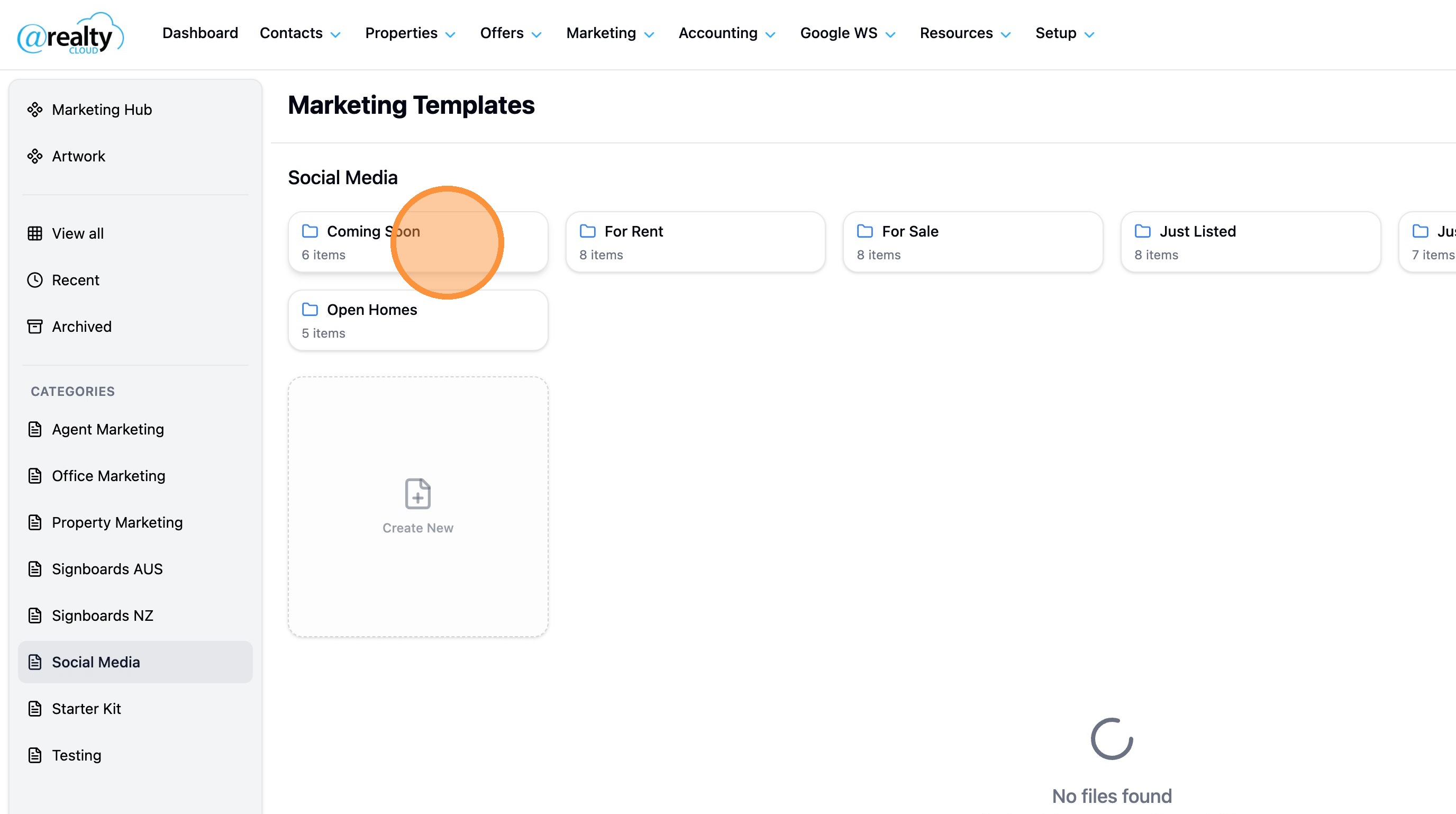The width and height of the screenshot is (1456, 814).
Task: Go to Artwork link
Action: coord(135,156)
